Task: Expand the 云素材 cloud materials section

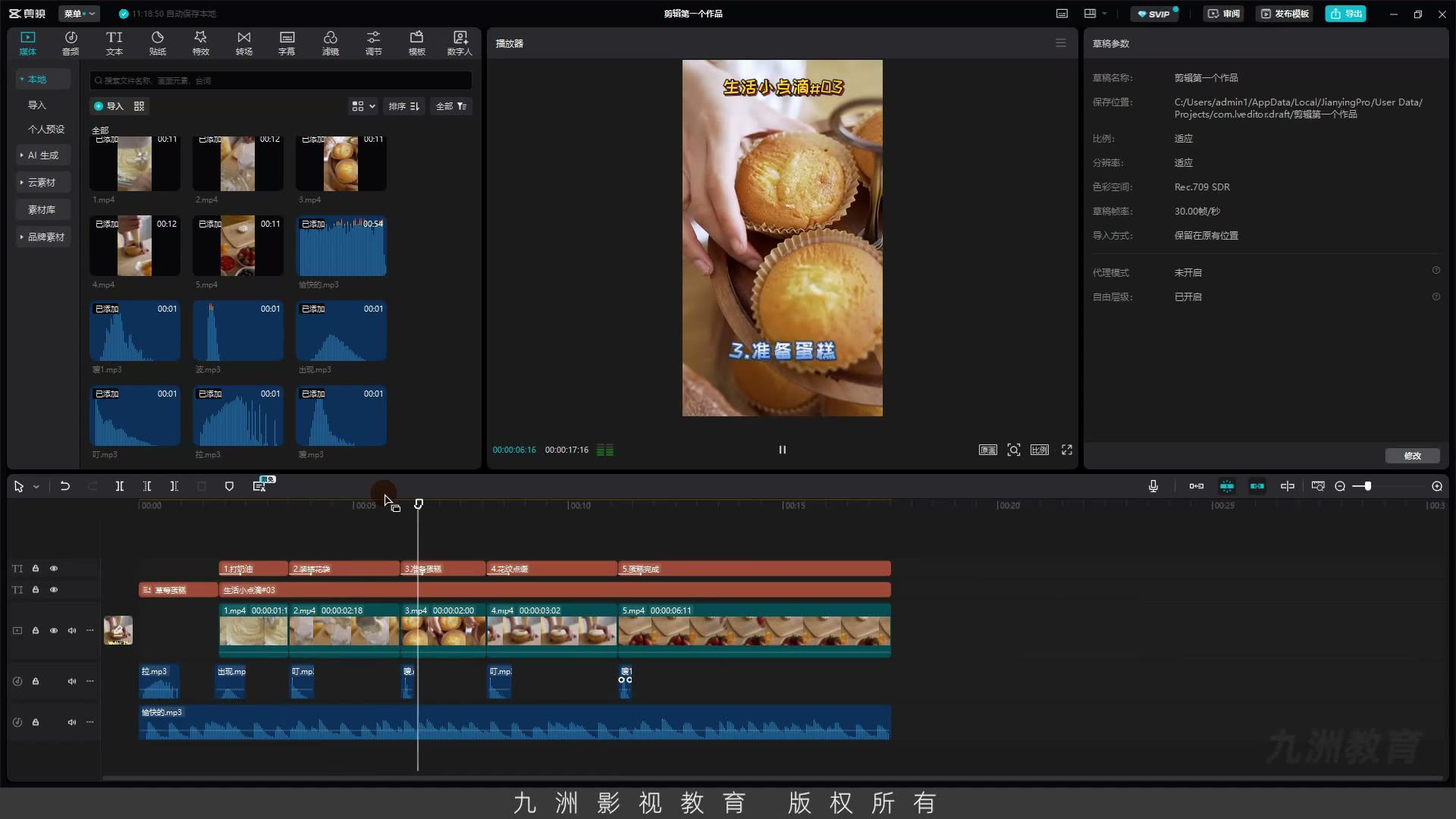Action: pyautogui.click(x=43, y=183)
